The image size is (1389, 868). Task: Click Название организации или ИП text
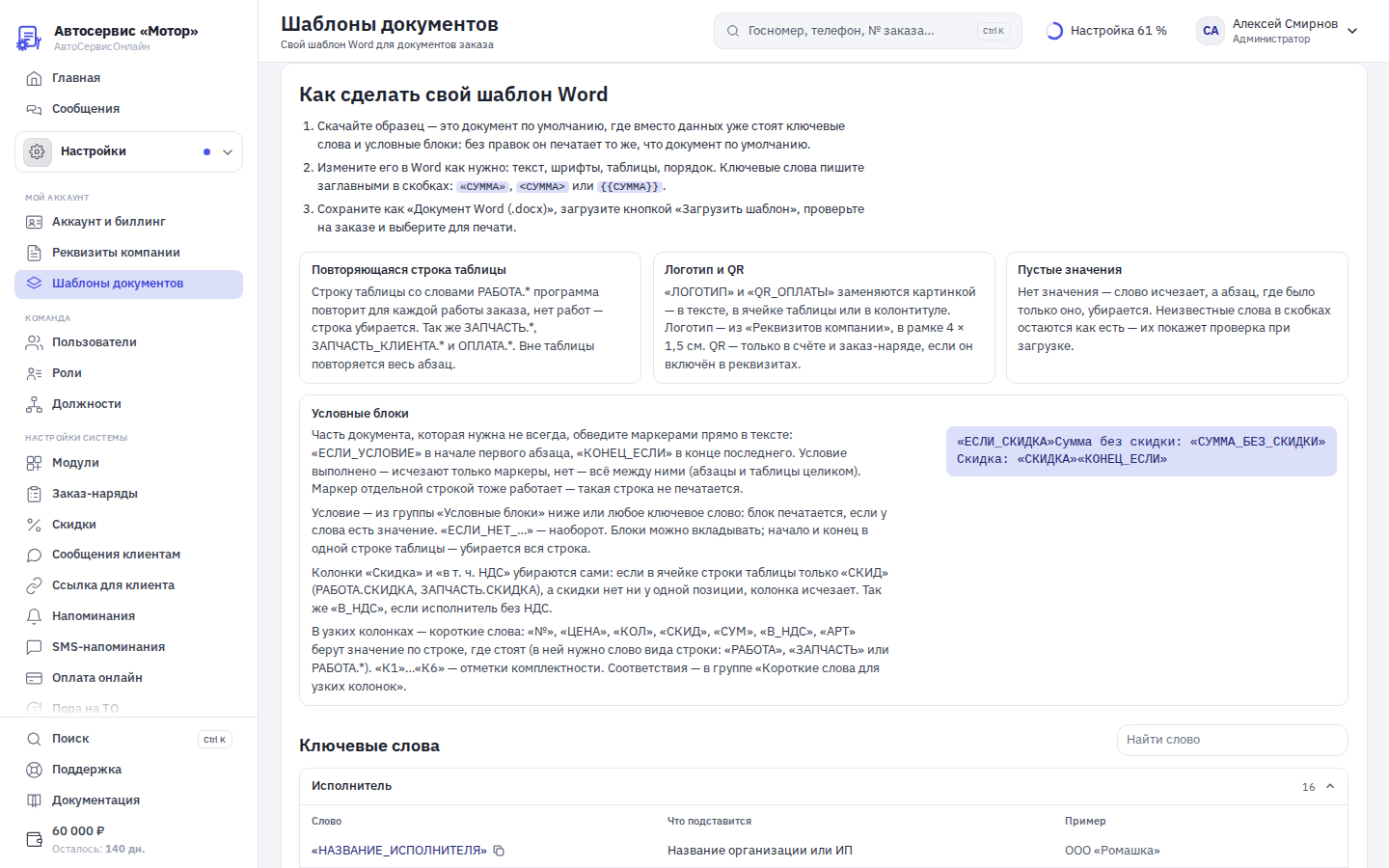[x=760, y=851]
